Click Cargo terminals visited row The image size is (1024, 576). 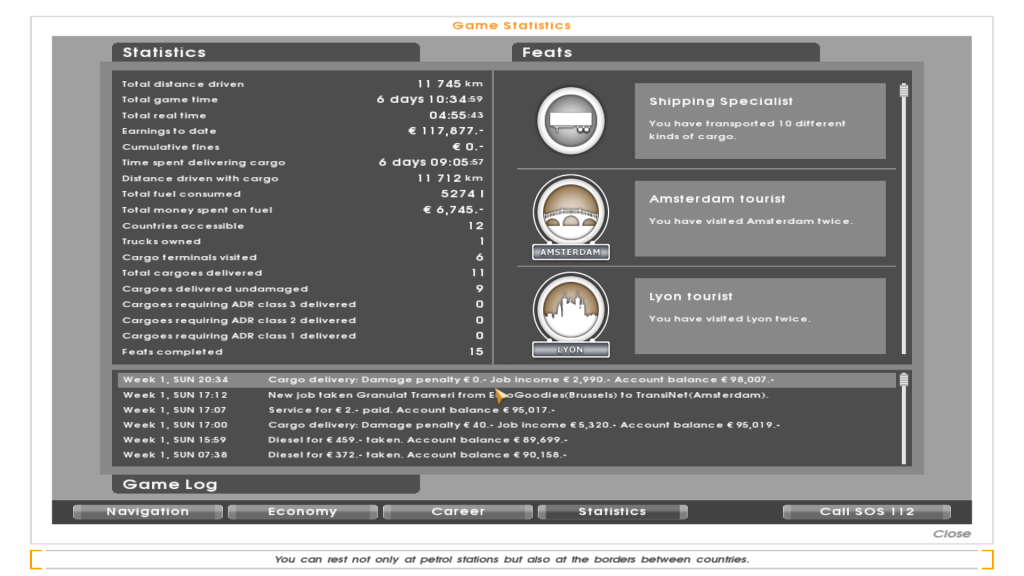pos(302,257)
